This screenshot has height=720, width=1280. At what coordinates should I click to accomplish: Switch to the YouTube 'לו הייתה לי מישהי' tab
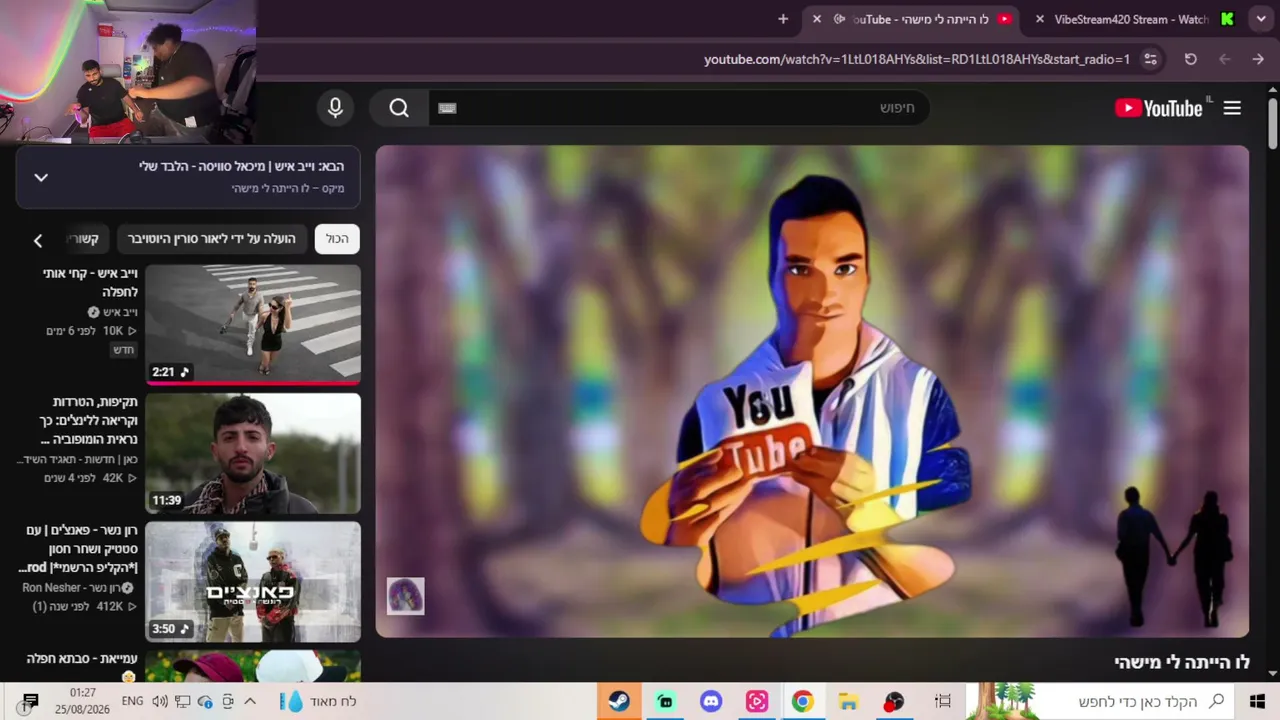[913, 19]
